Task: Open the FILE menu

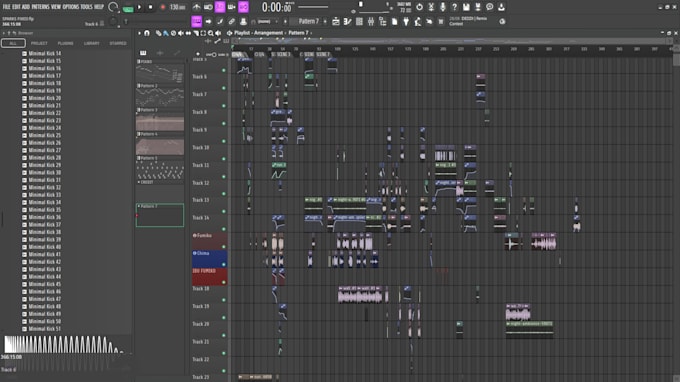Action: (x=7, y=7)
